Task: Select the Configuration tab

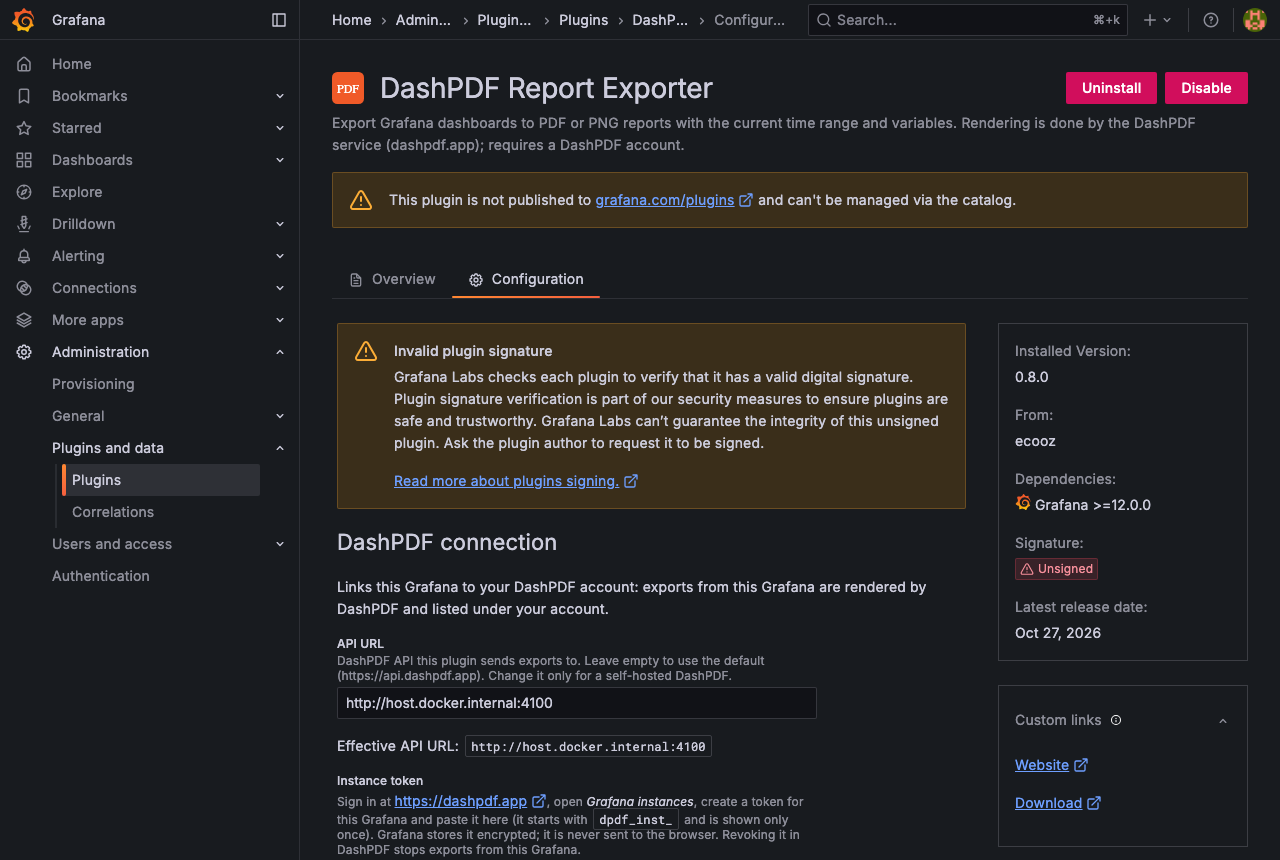Action: point(526,279)
